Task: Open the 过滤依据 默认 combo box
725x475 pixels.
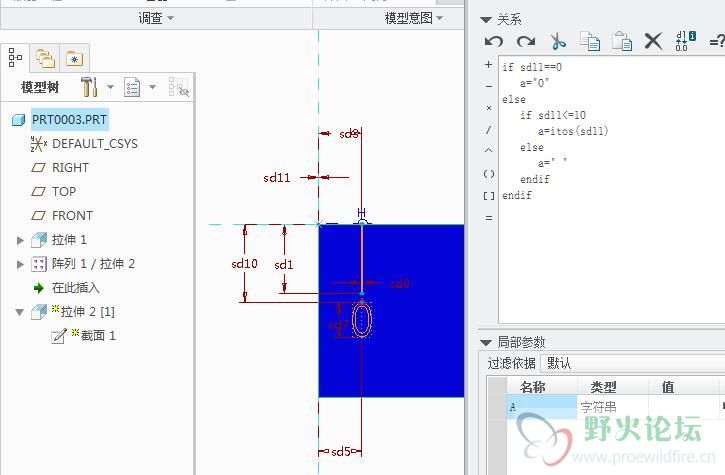Action: click(633, 364)
